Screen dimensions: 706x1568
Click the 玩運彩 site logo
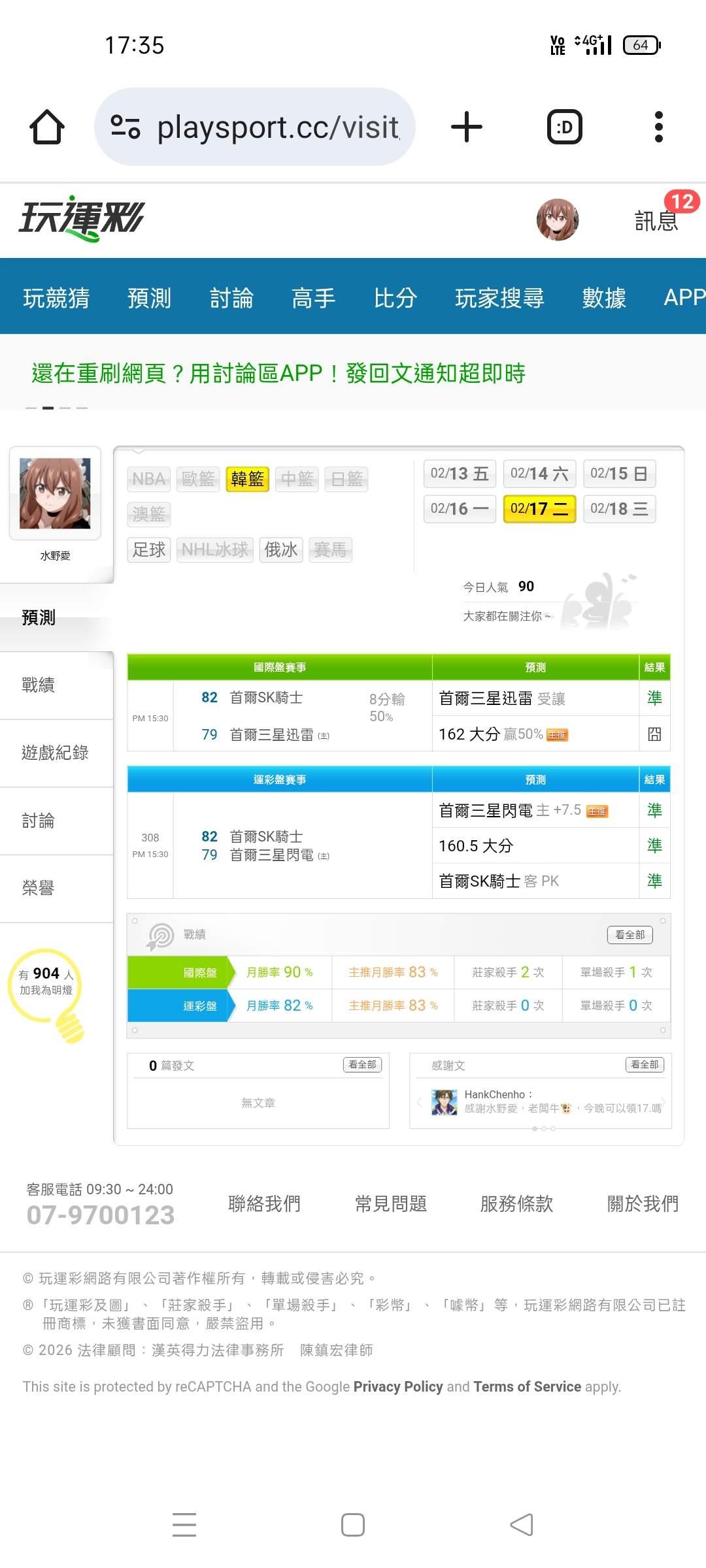pyautogui.click(x=82, y=218)
